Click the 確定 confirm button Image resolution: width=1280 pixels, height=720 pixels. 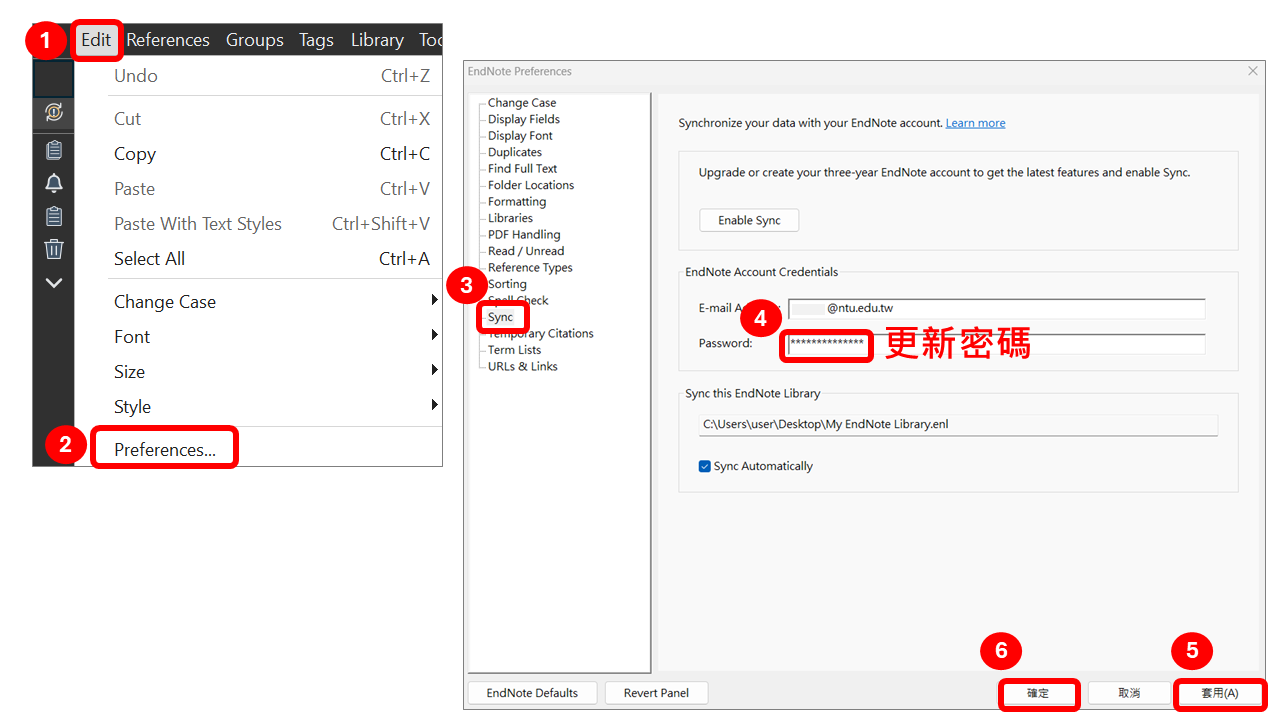pos(1038,693)
